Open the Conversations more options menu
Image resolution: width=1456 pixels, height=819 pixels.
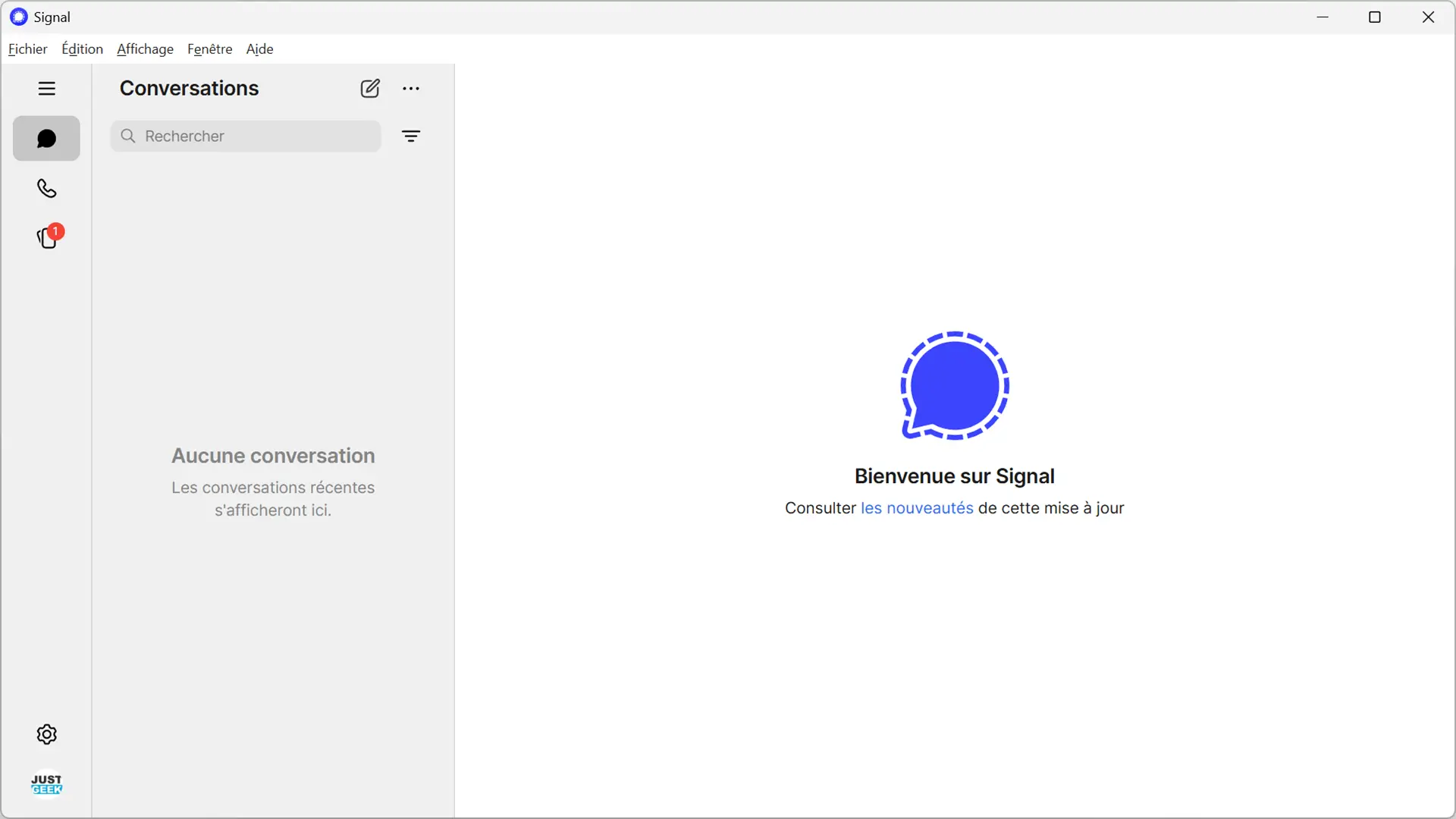click(411, 89)
